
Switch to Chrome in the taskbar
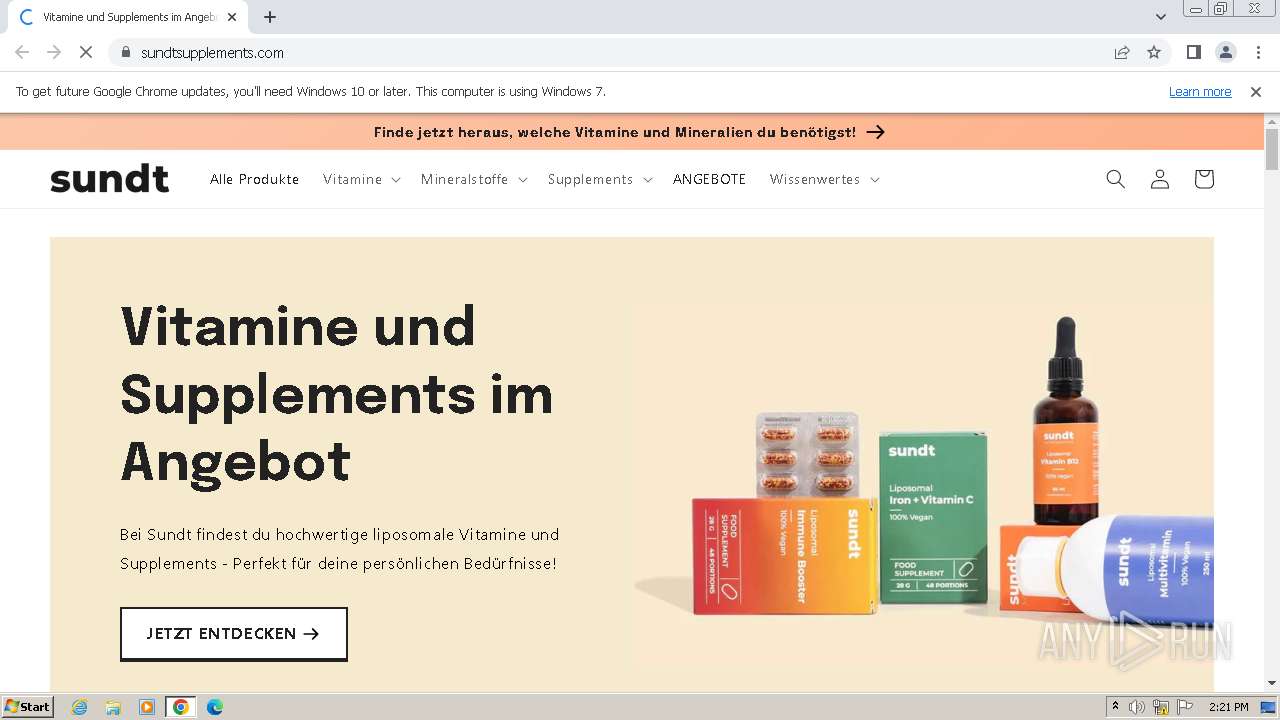[x=180, y=707]
